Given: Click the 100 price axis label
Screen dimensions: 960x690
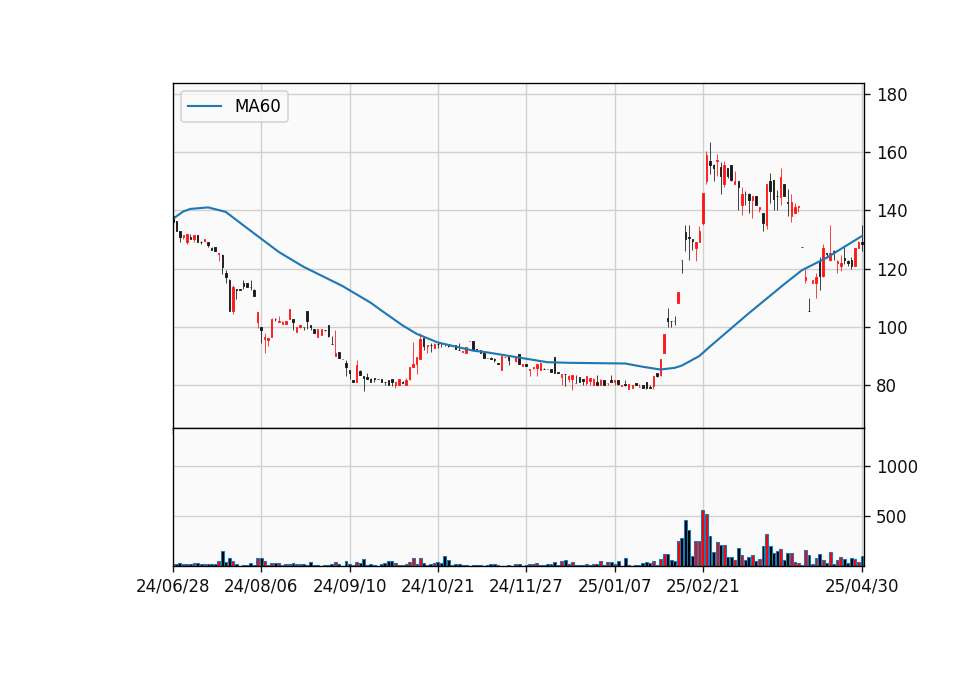Looking at the screenshot, I should 892,328.
